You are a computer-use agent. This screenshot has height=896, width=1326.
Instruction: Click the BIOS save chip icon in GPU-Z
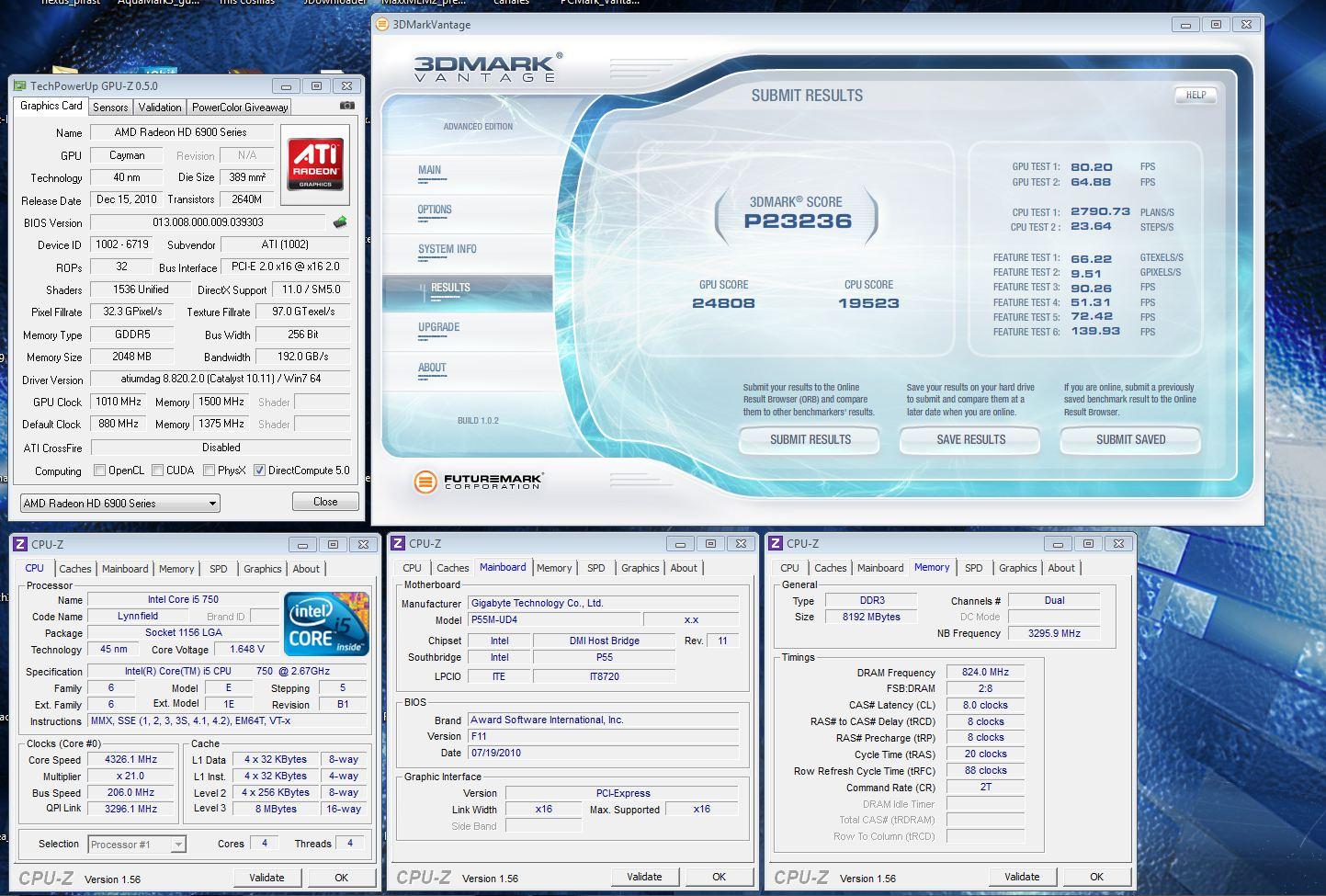coord(340,222)
